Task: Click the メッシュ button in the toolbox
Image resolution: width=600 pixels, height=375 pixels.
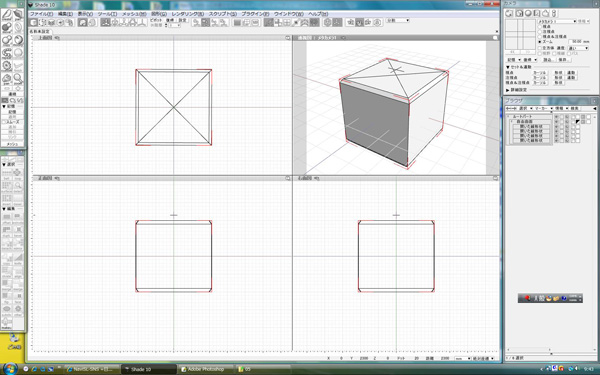Action: (x=13, y=144)
